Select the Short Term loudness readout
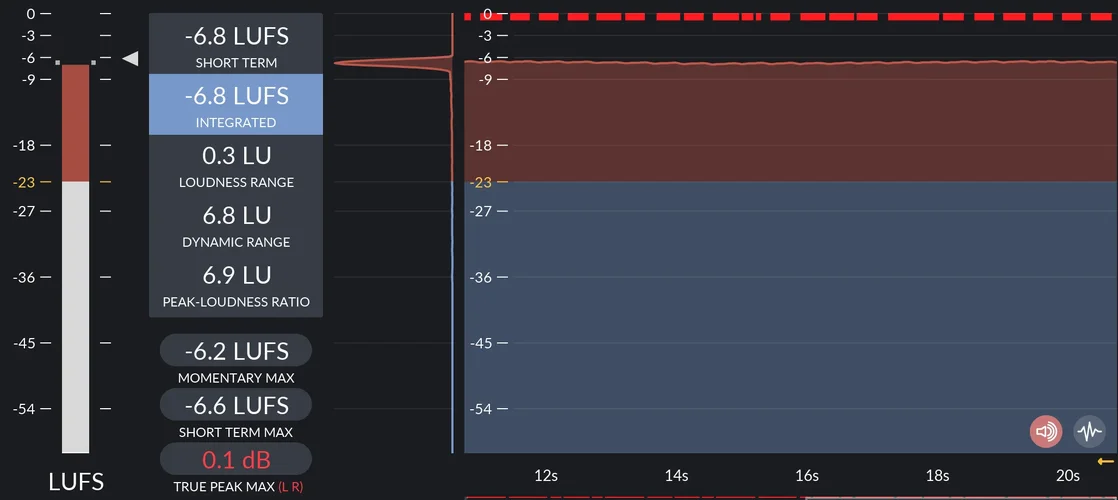The height and width of the screenshot is (500, 1118). [x=236, y=45]
